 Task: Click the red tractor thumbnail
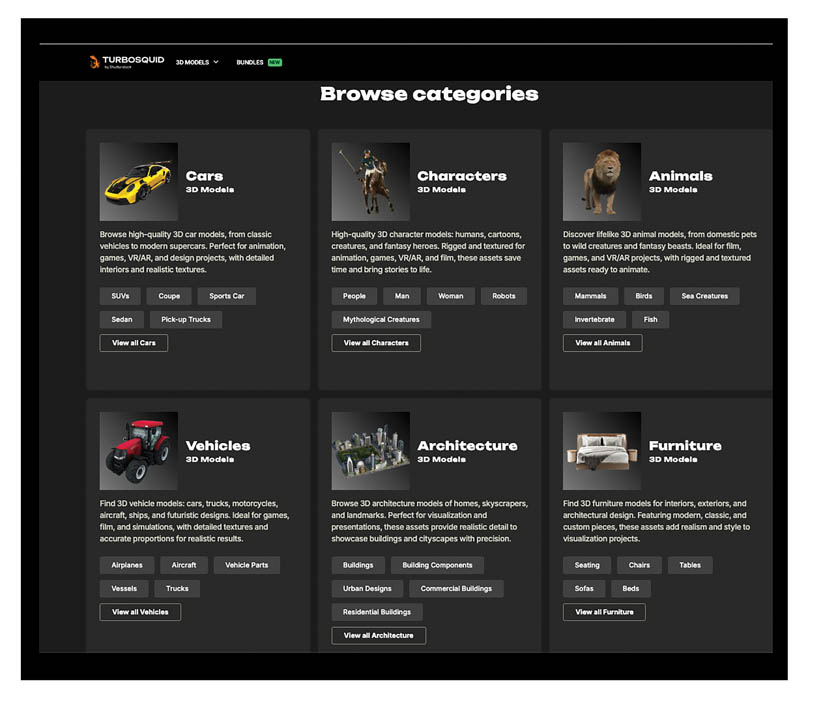[139, 450]
